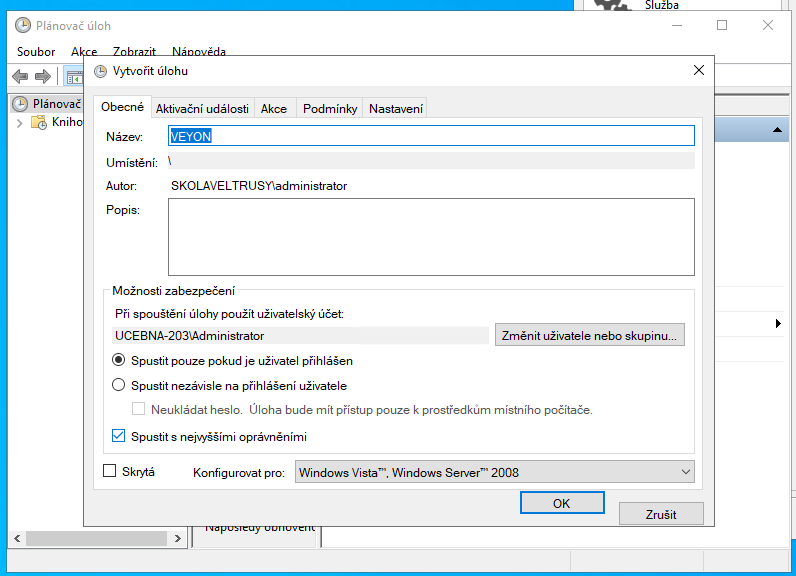Click into the Popis text area
796x576 pixels.
pyautogui.click(x=431, y=236)
